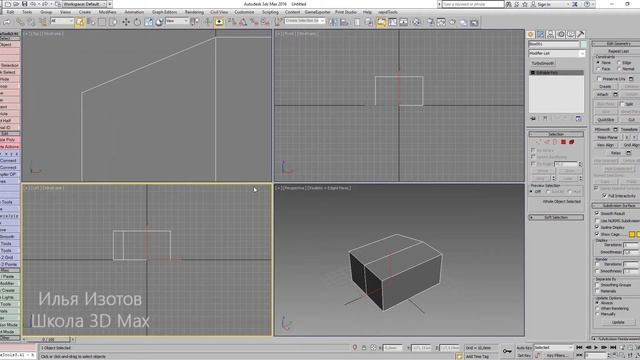Image resolution: width=640 pixels, height=360 pixels.
Task: Open Select by Name dialog icon
Action: [91, 22]
